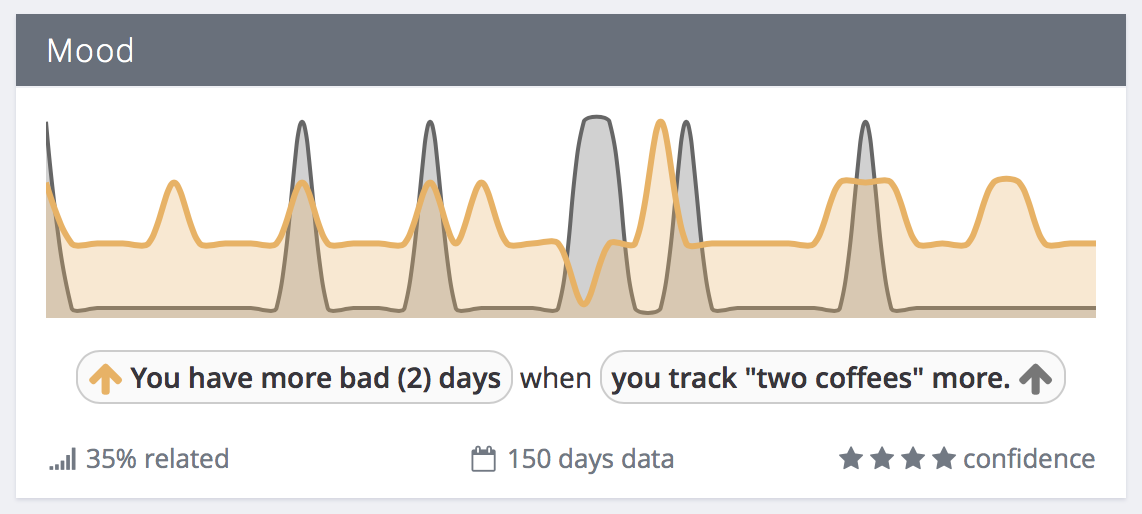Select the 'you track "two coffees" more' pill
1142x514 pixels.
click(832, 378)
